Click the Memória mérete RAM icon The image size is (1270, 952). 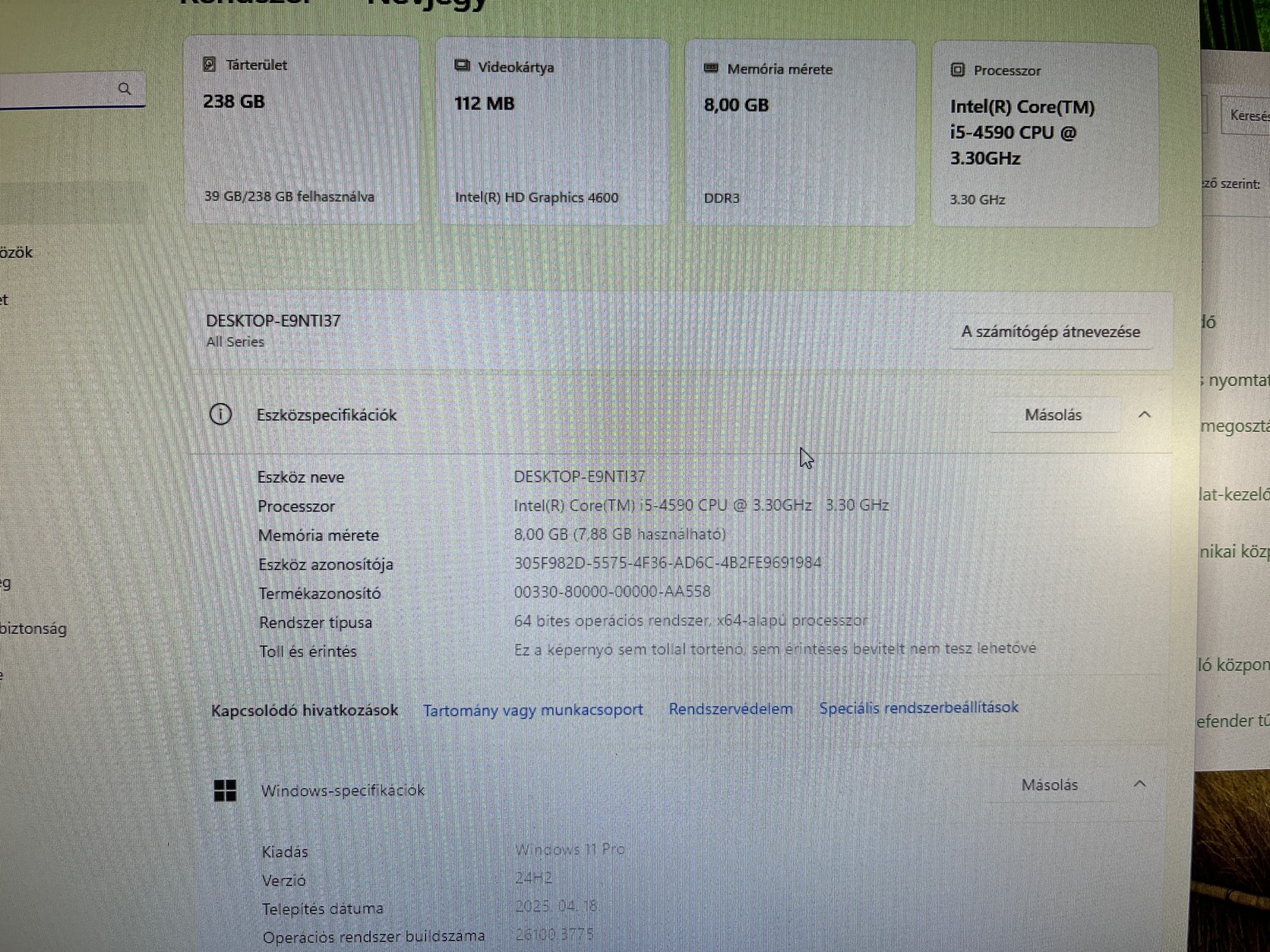tap(711, 68)
